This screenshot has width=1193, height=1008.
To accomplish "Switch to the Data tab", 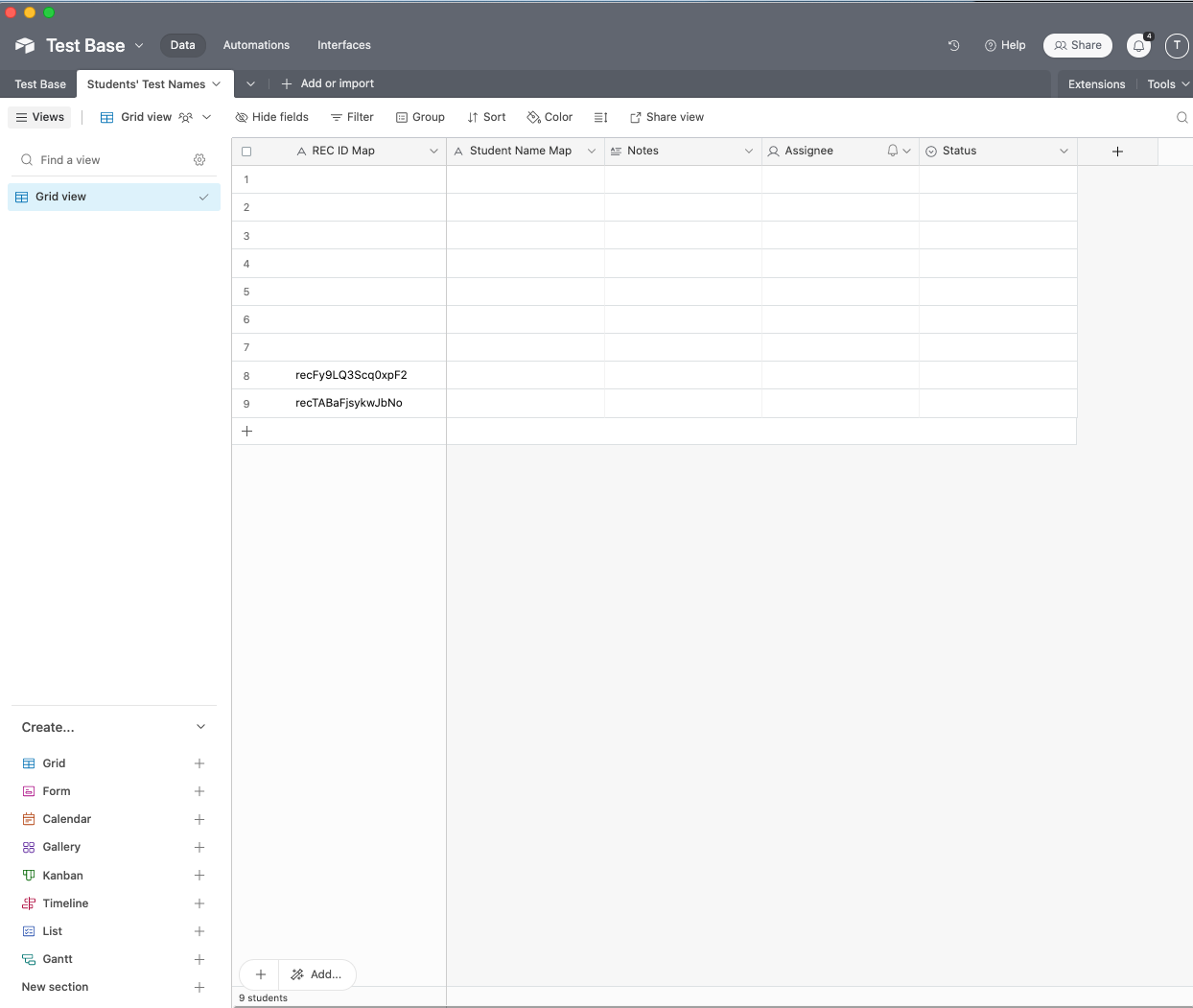I will coord(182,45).
